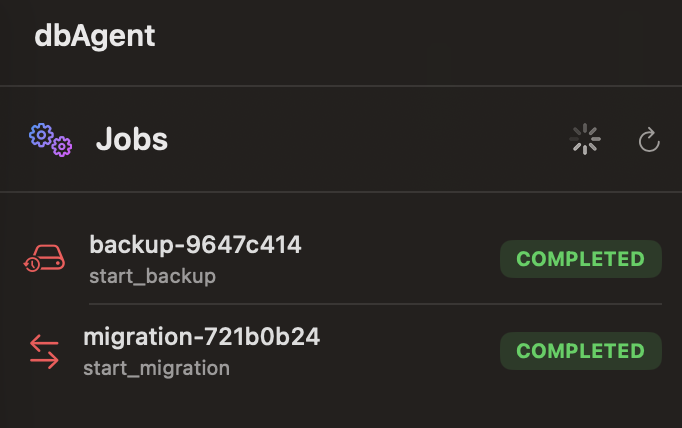
Task: Click the dbAgent title
Action: point(94,36)
